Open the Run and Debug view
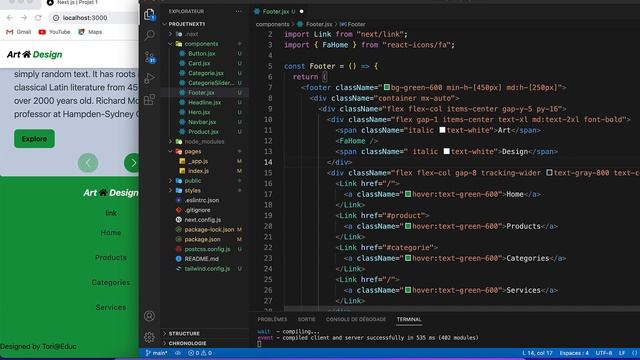 [x=149, y=78]
